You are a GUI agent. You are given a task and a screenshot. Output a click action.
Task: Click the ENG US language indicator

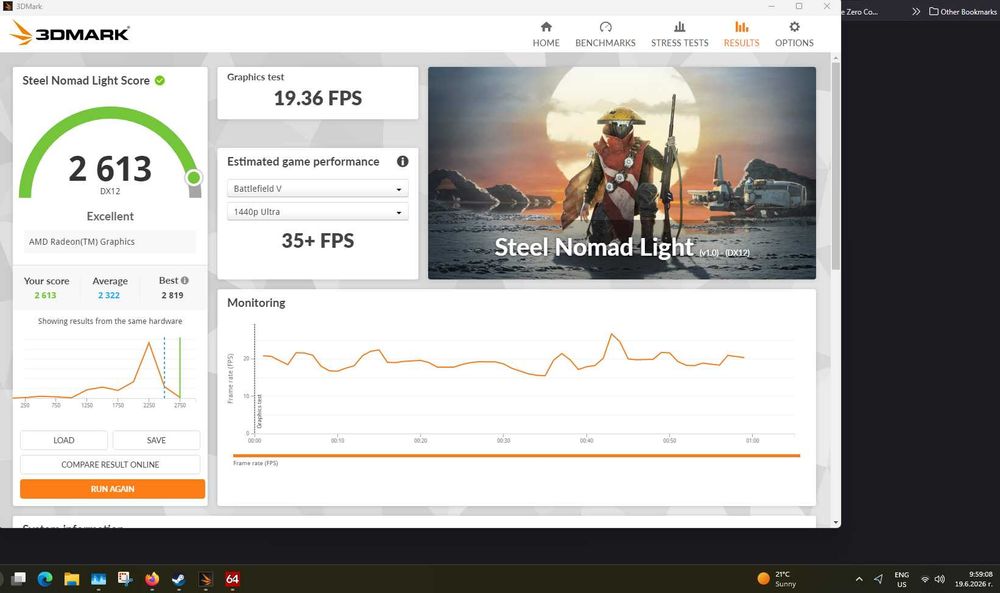[x=901, y=579]
